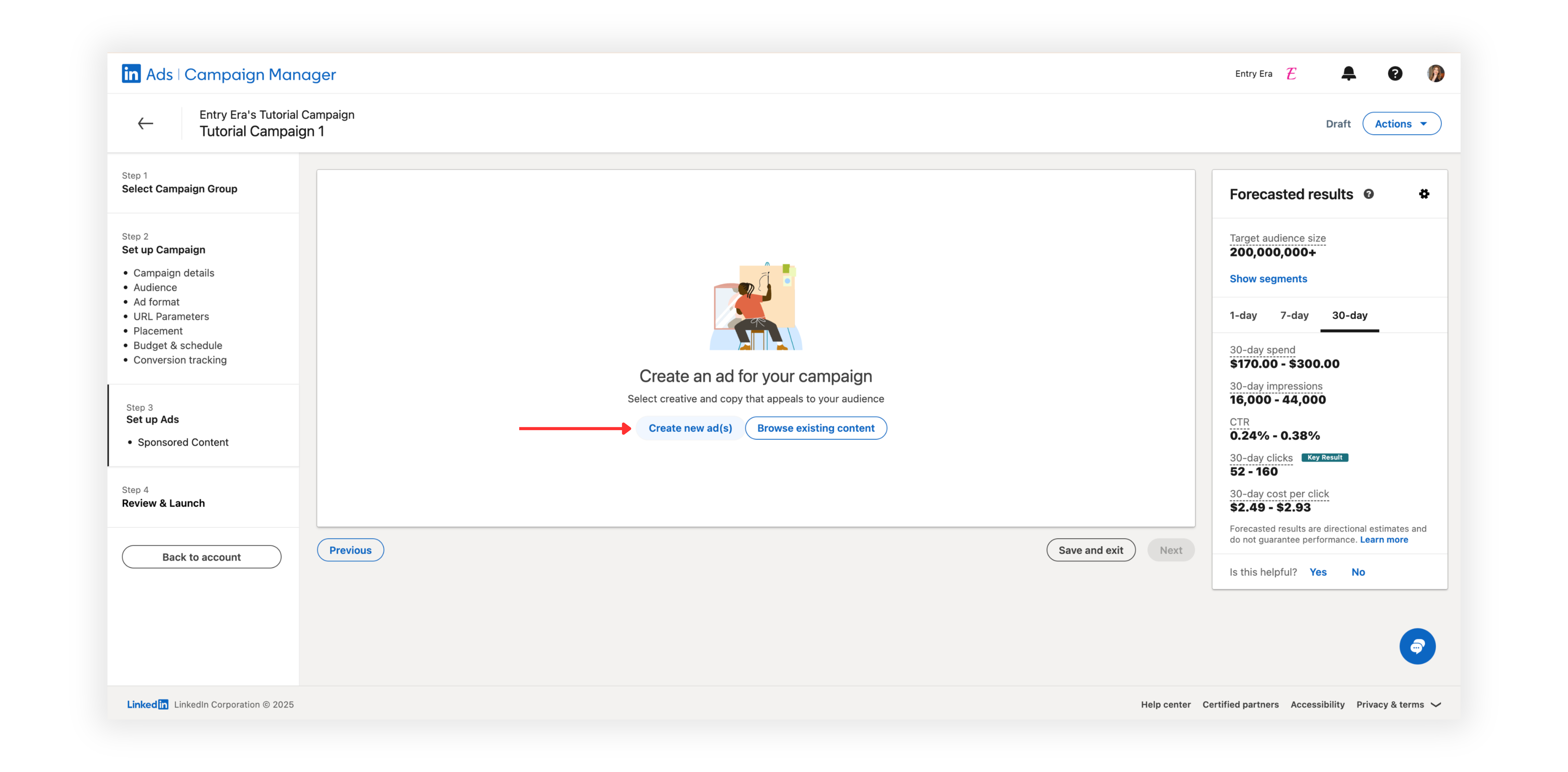Click Browse existing content button

pyautogui.click(x=816, y=428)
